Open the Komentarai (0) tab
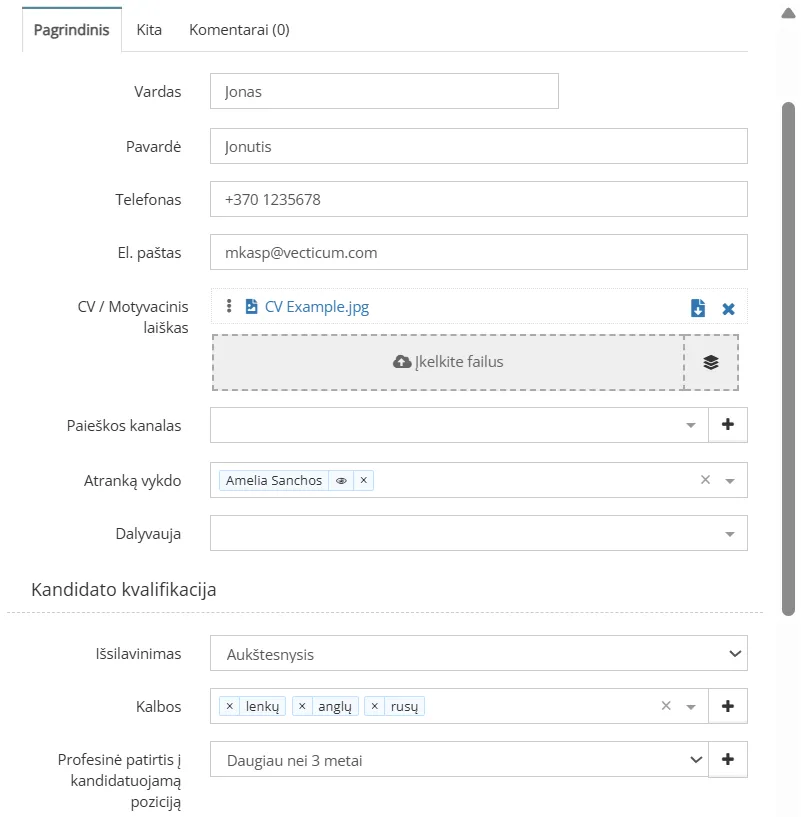Viewport: 801px width, 817px height. coord(239,30)
